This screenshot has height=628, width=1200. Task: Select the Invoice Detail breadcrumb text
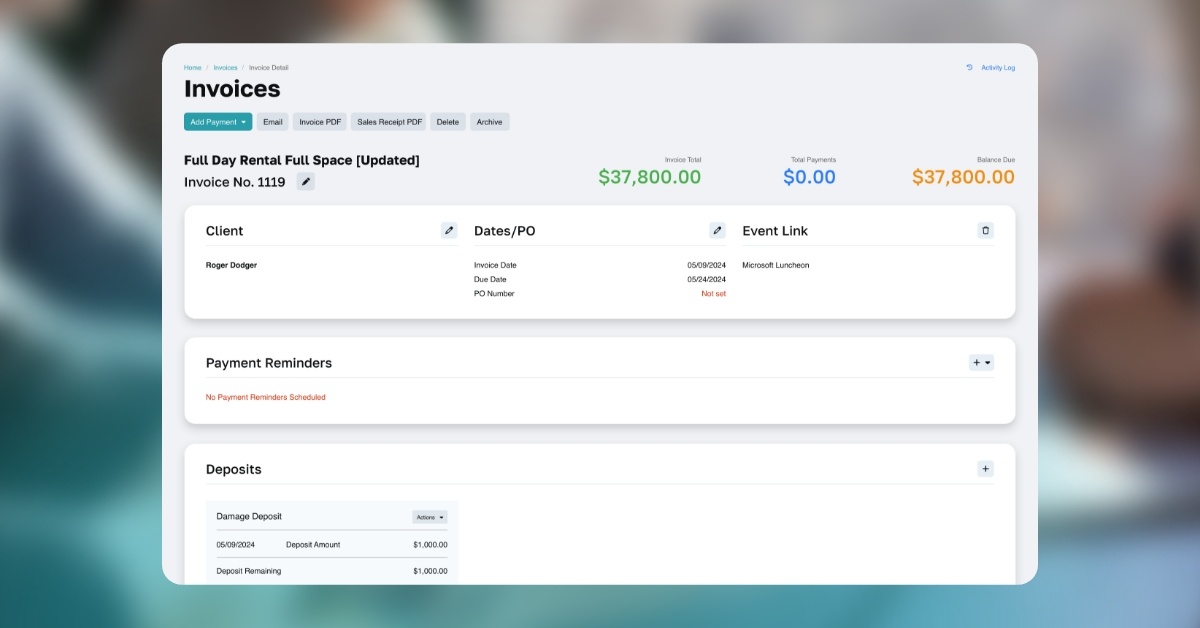coord(269,68)
